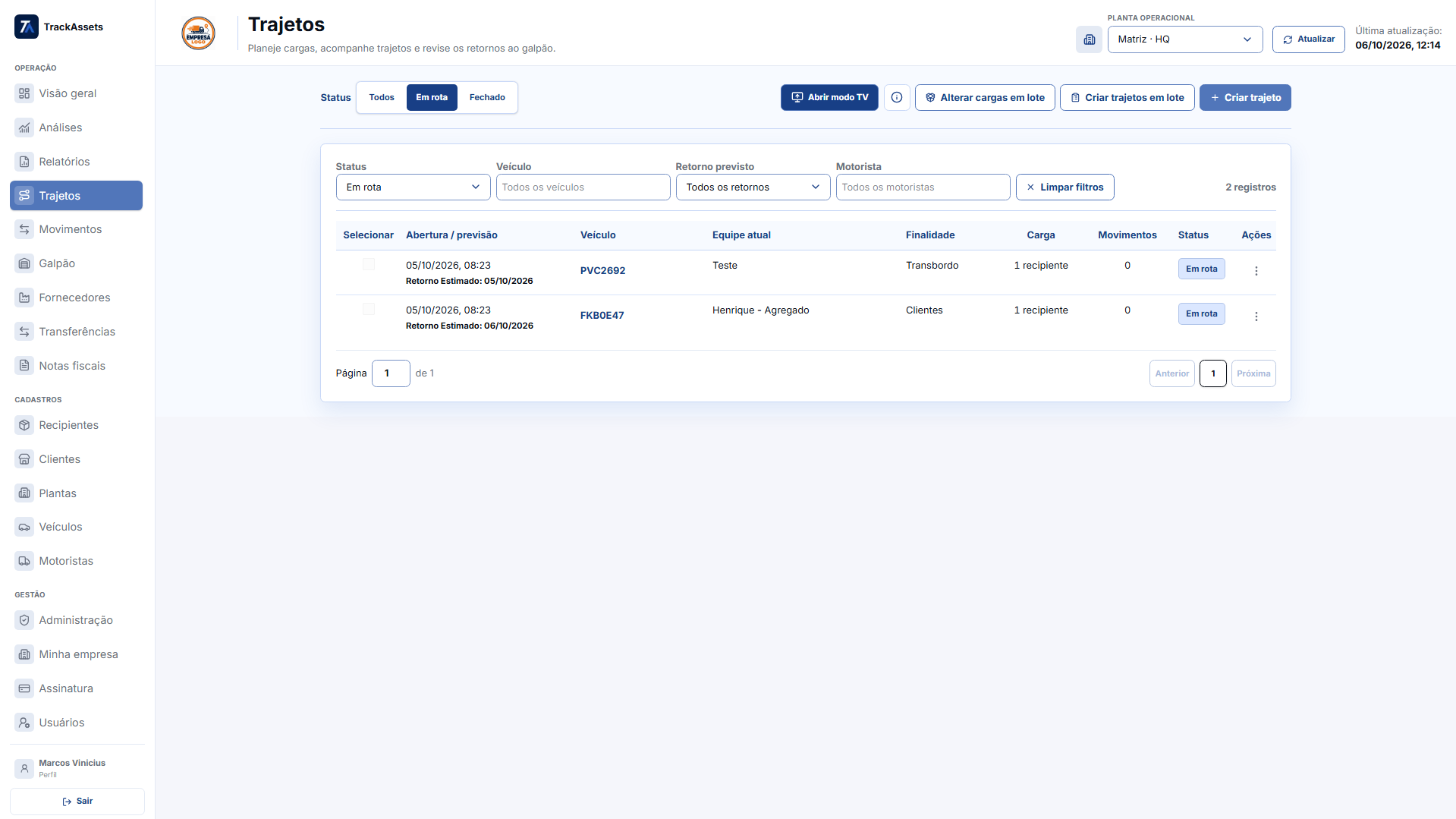Click the Movimentos arrows icon
This screenshot has height=819, width=1456.
point(24,229)
